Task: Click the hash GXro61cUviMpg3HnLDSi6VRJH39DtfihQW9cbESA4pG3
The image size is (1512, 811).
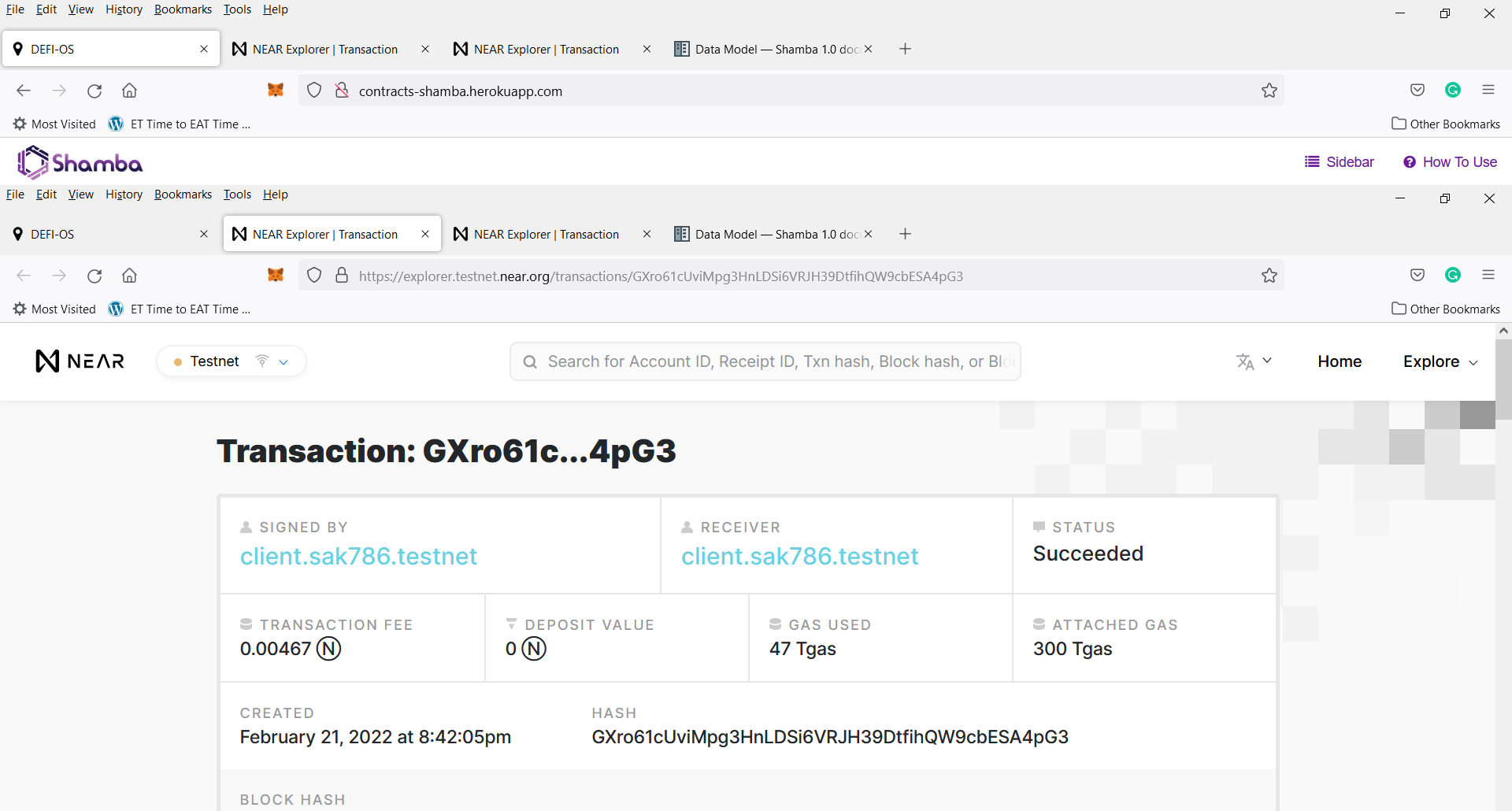Action: 830,737
